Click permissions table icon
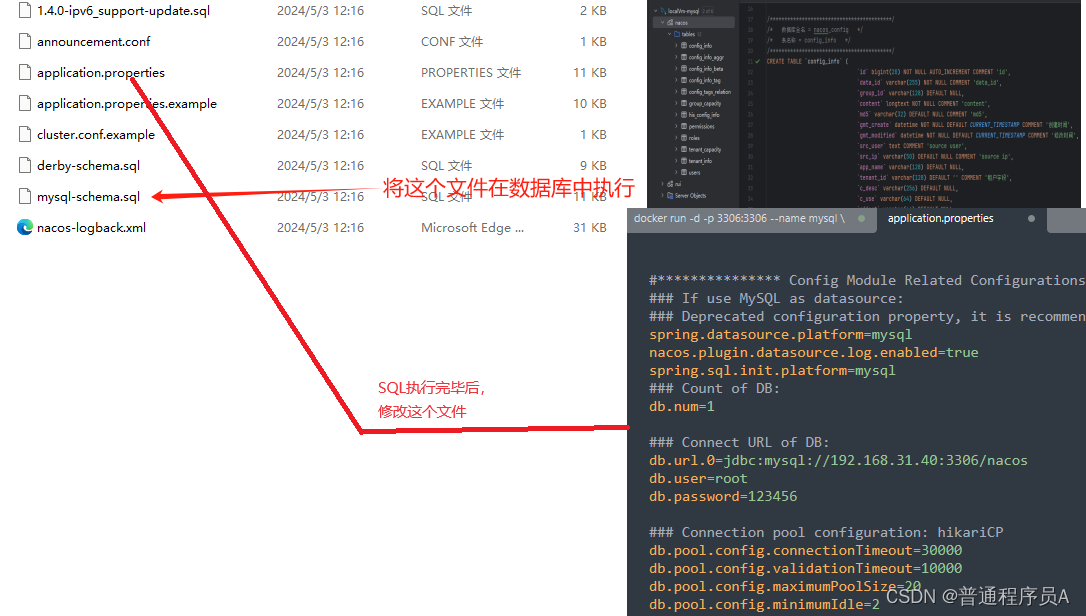This screenshot has width=1086, height=616. click(684, 126)
